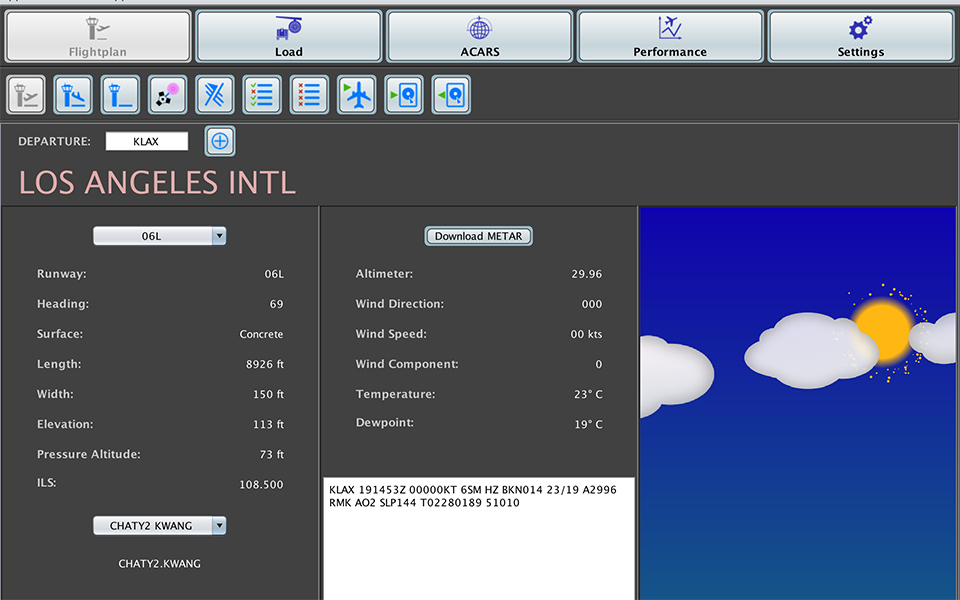
Task: Click the weather sky illustration
Action: [x=798, y=403]
